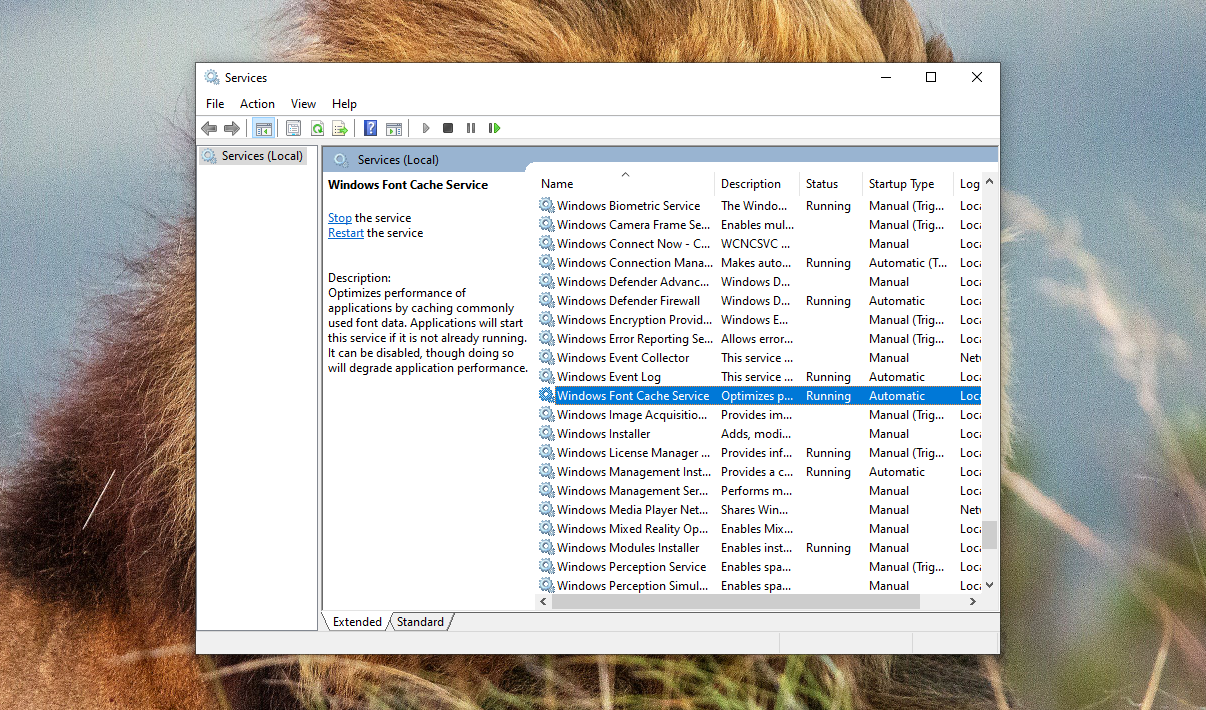The height and width of the screenshot is (710, 1206).
Task: Click the Refresh toolbar icon
Action: [317, 128]
